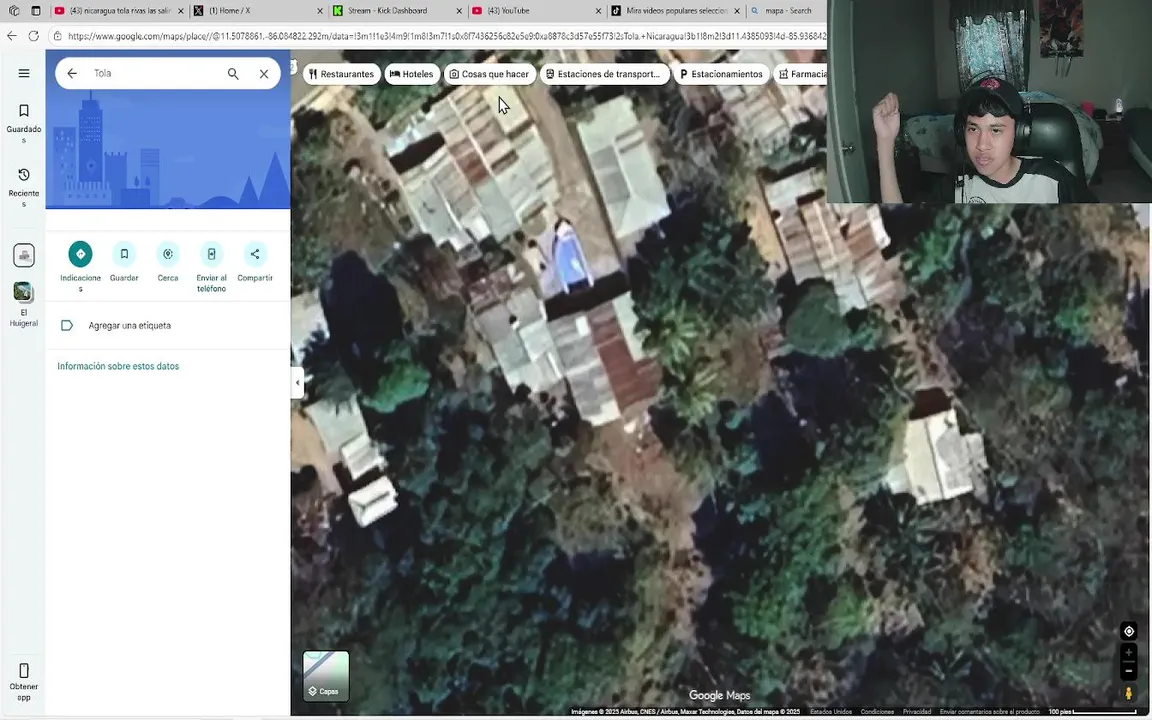Open browser workspaces icon
Screen dimensions: 1152x720
point(13,11)
